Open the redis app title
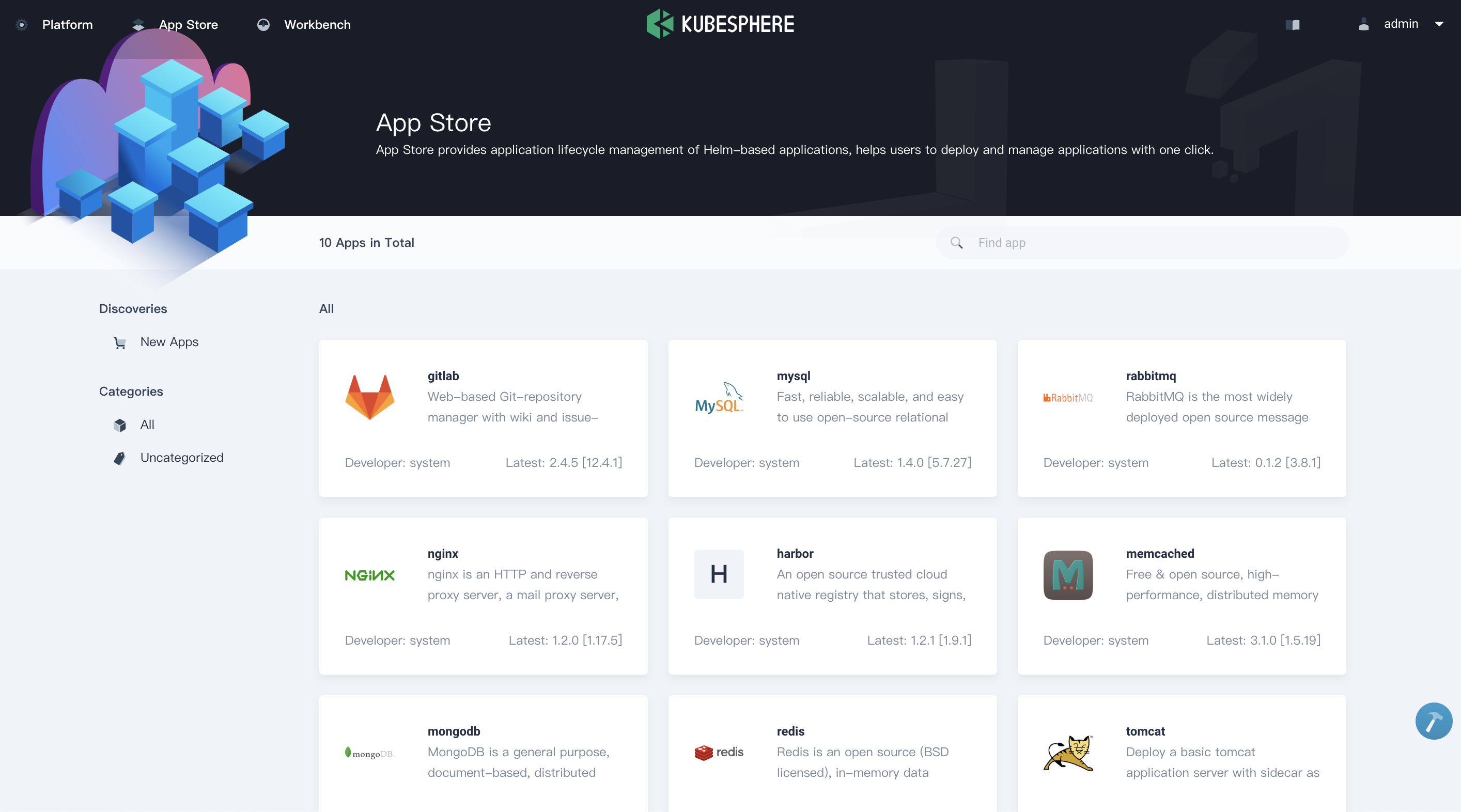Image resolution: width=1461 pixels, height=812 pixels. click(x=790, y=731)
